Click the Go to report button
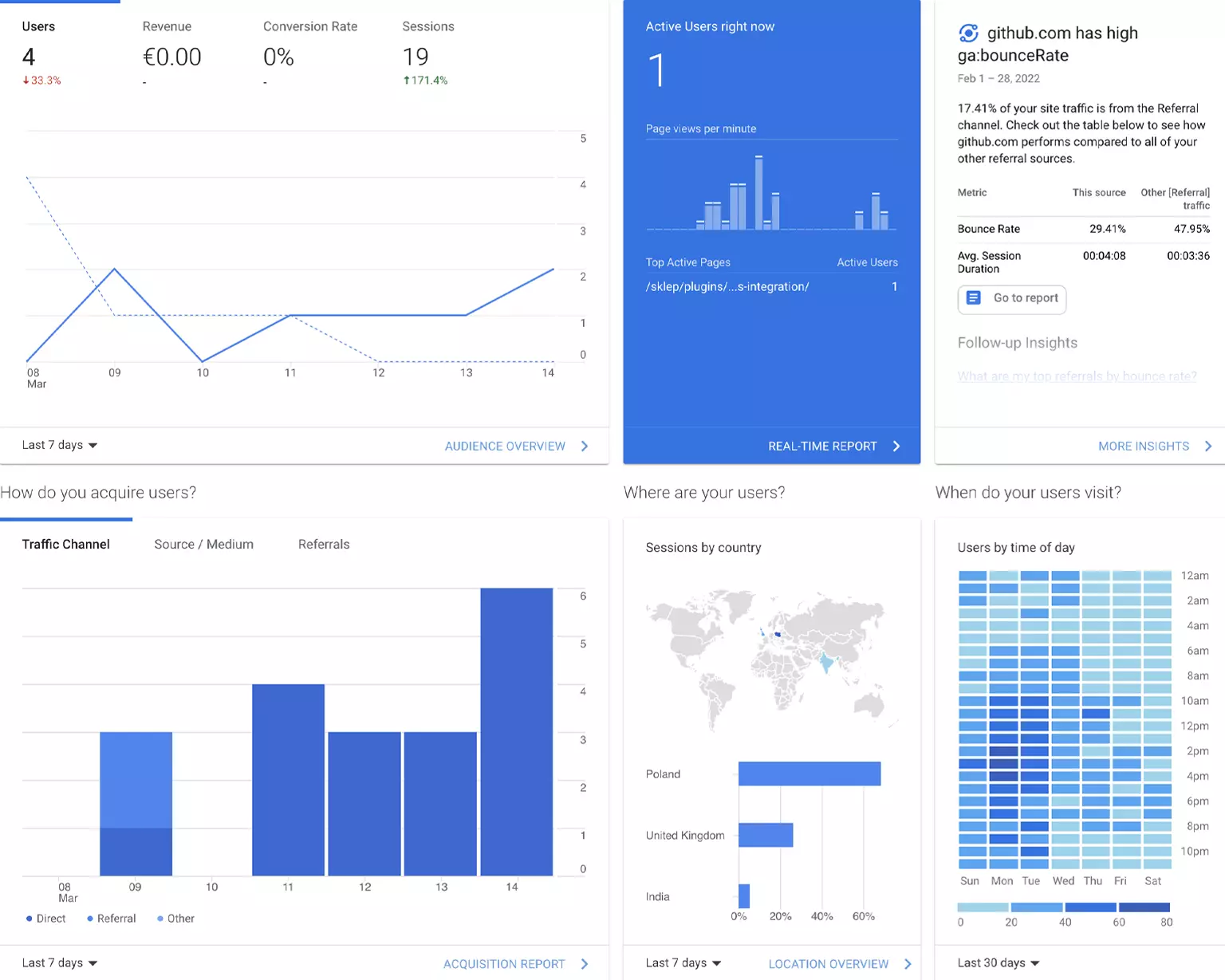This screenshot has height=980, width=1225. click(x=1011, y=299)
